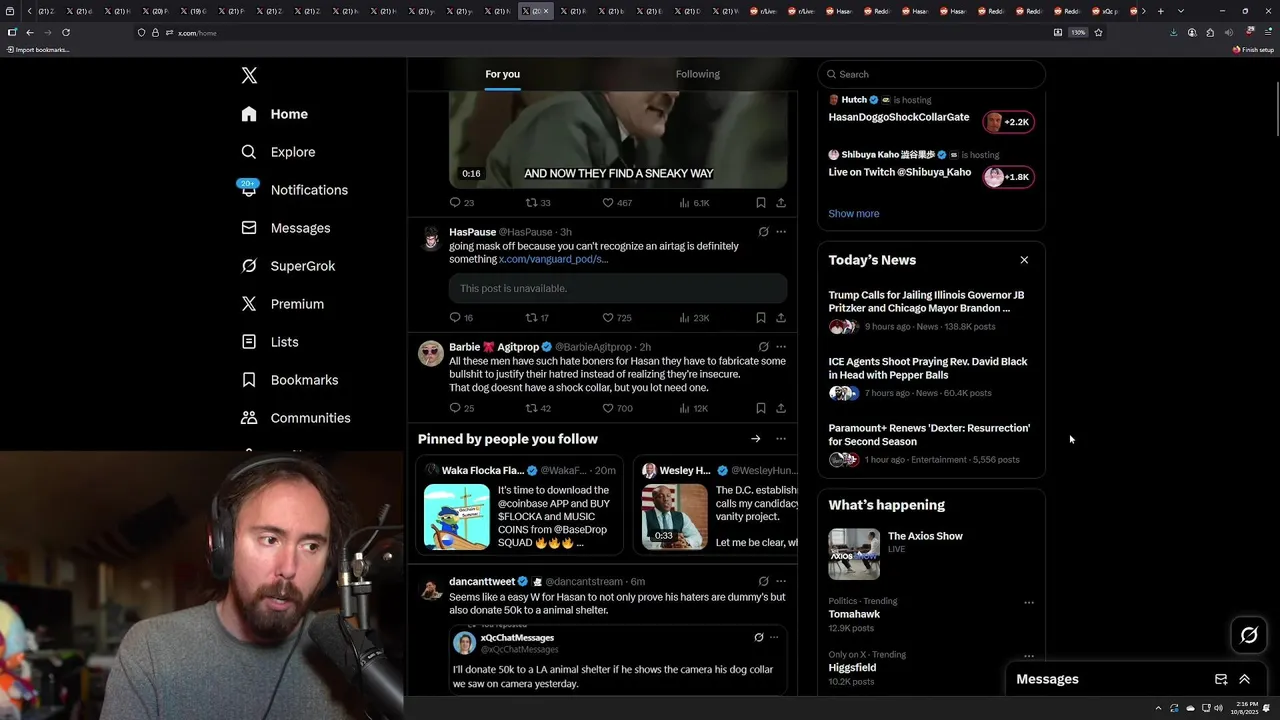Open the floating Grok button
Viewport: 1280px width, 720px height.
[1249, 635]
